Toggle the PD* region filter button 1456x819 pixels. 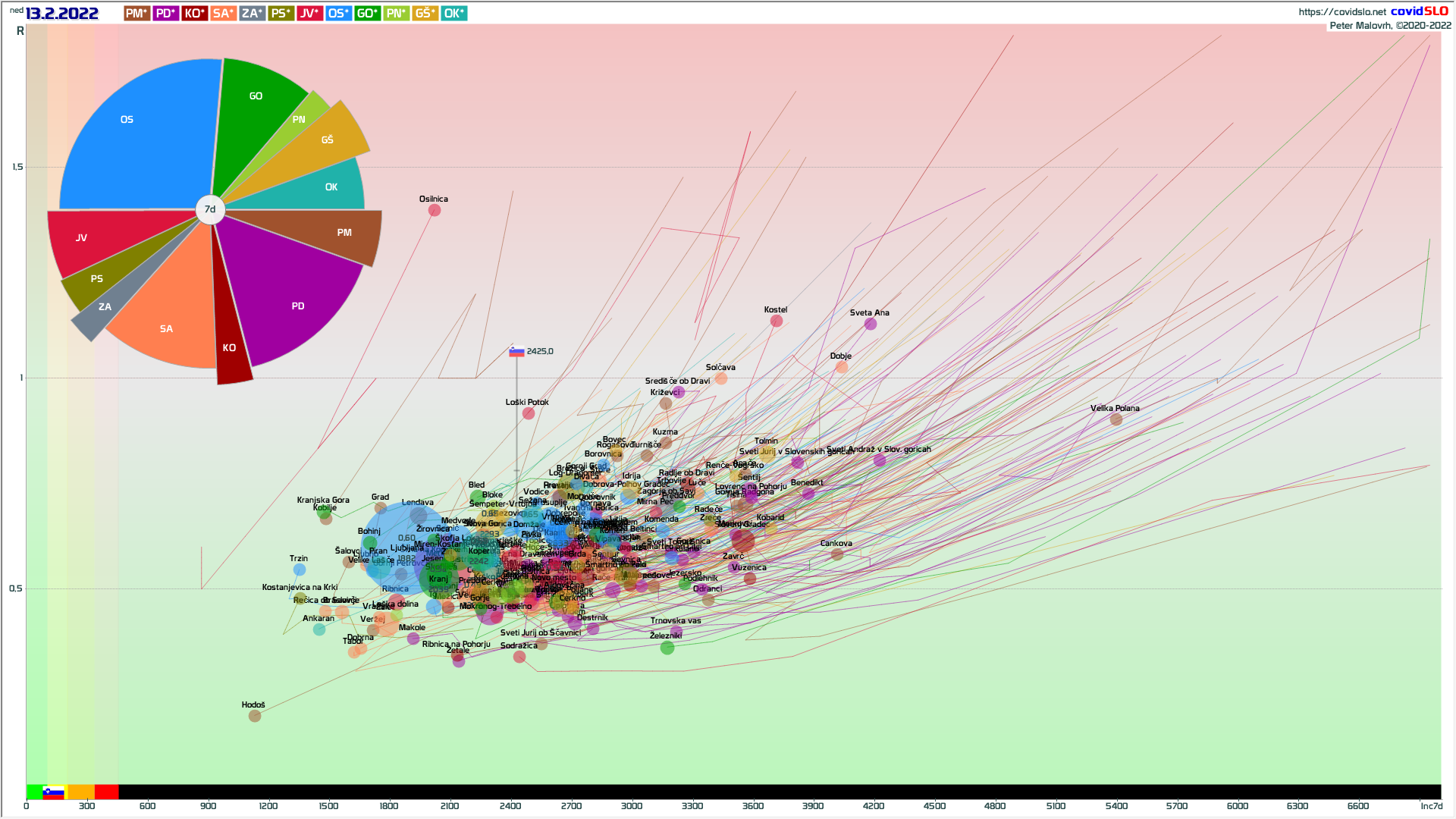165,14
